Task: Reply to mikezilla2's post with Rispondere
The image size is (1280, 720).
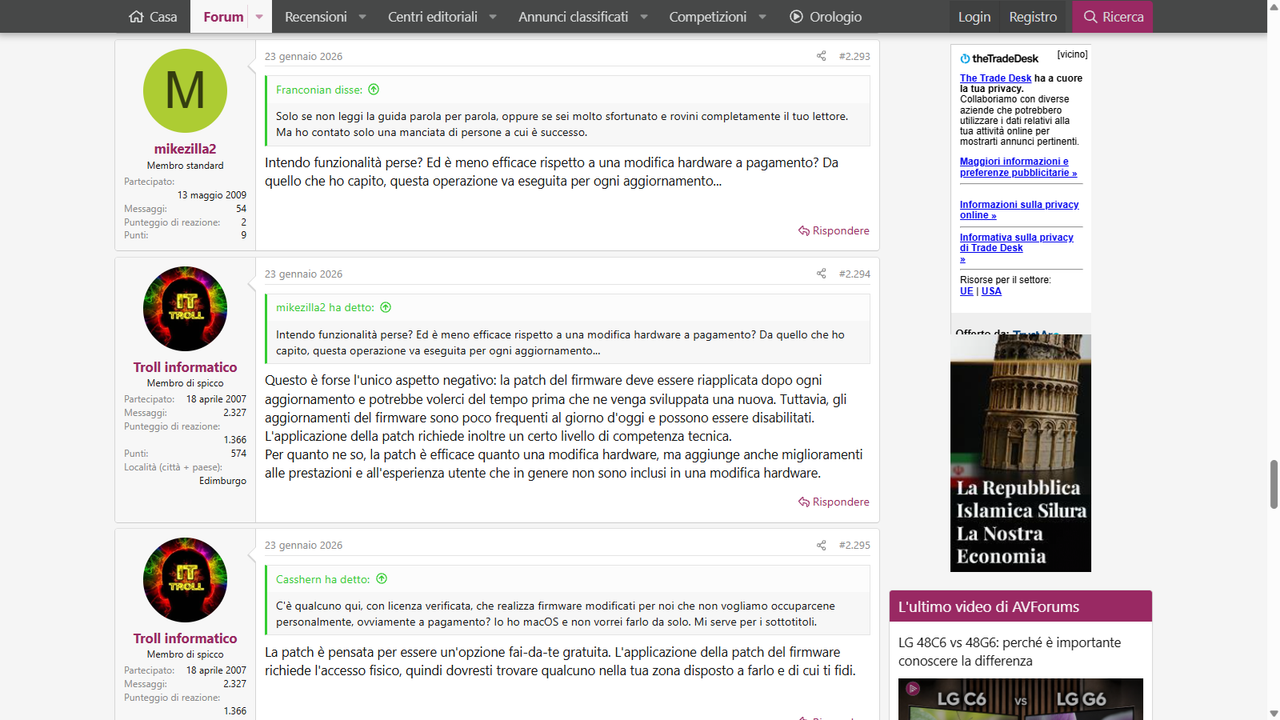Action: [x=834, y=231]
